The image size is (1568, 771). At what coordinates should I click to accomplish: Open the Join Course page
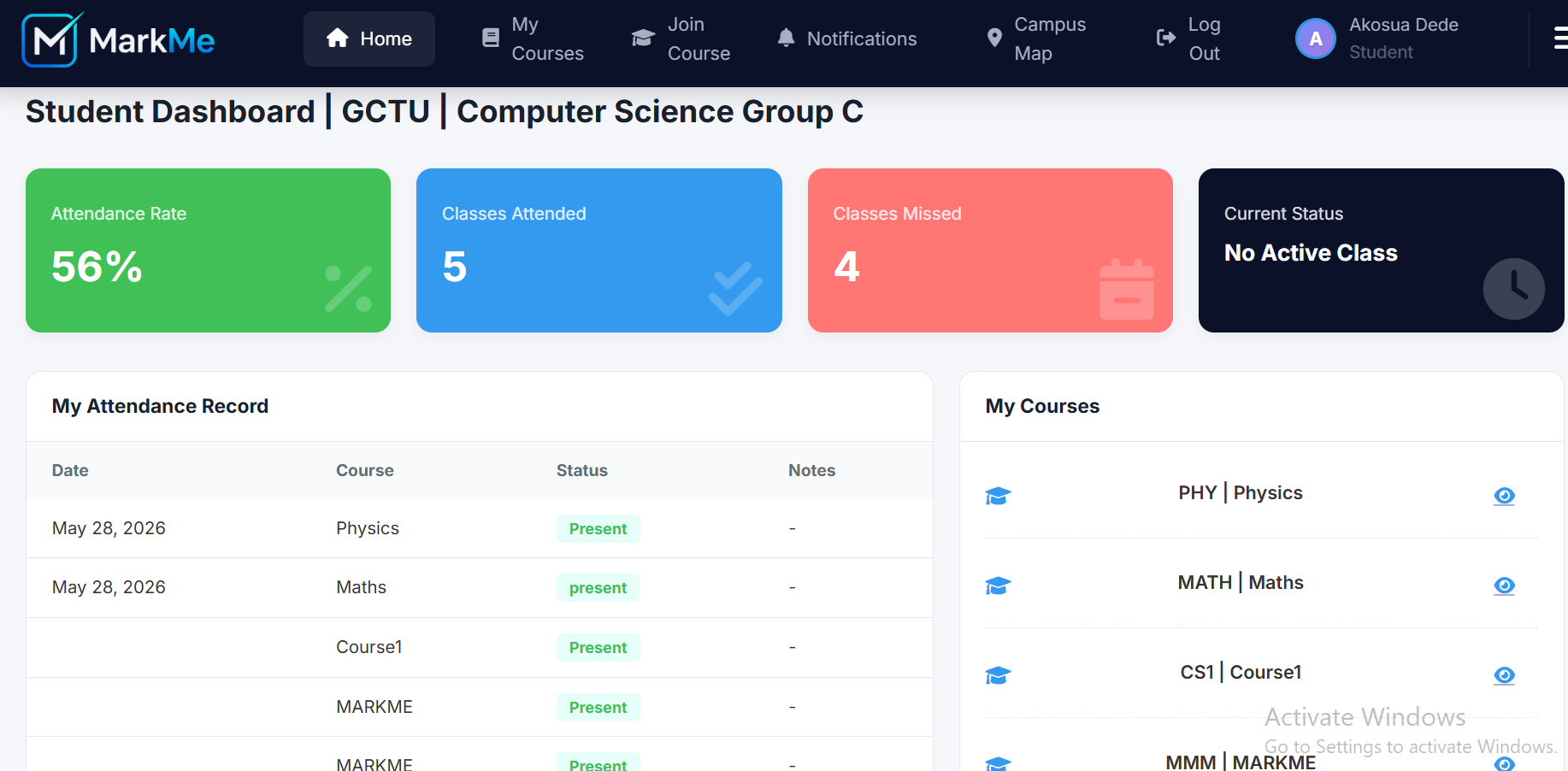681,38
